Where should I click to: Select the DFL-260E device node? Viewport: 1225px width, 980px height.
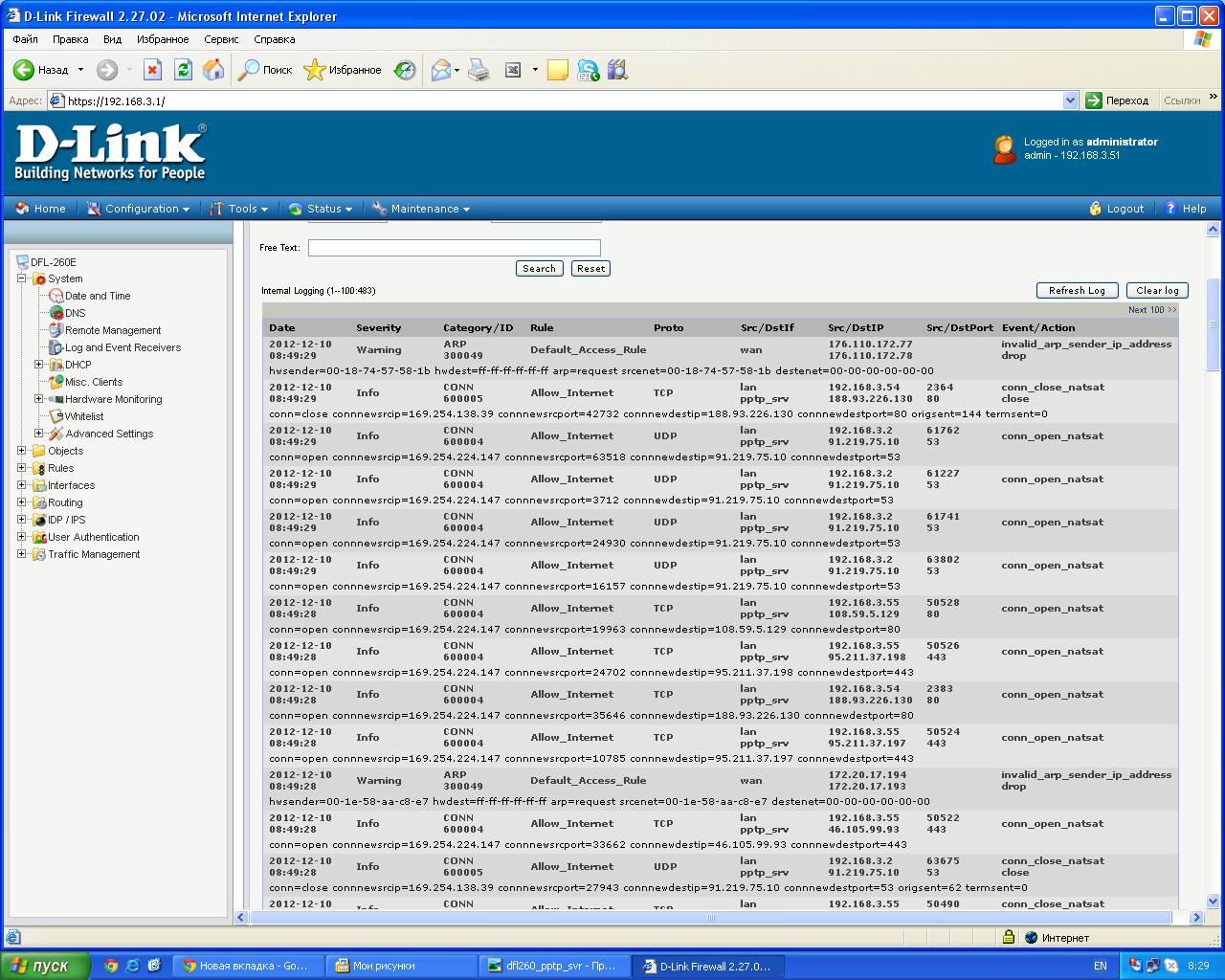[54, 261]
